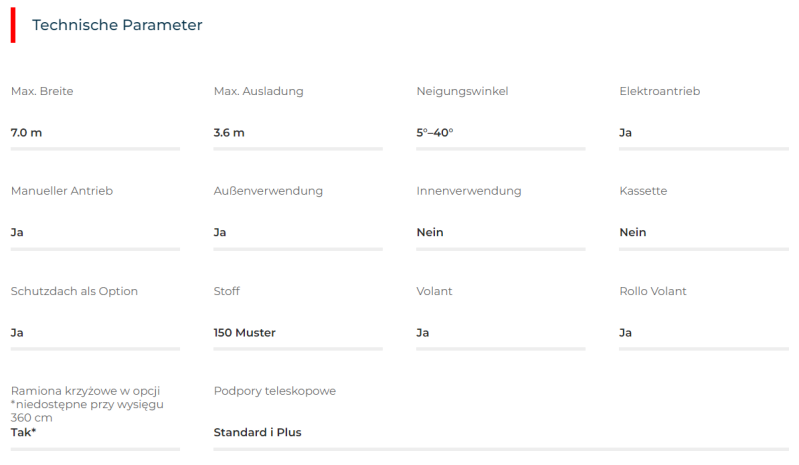Screen dimensions: 799x465
Task: Click the Podpory teleskopowe label
Action: (275, 391)
